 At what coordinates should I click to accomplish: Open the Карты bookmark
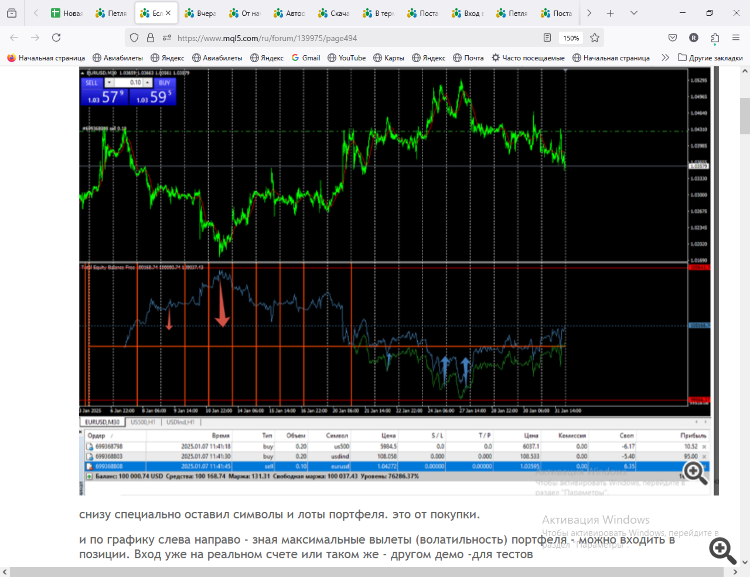tap(388, 58)
